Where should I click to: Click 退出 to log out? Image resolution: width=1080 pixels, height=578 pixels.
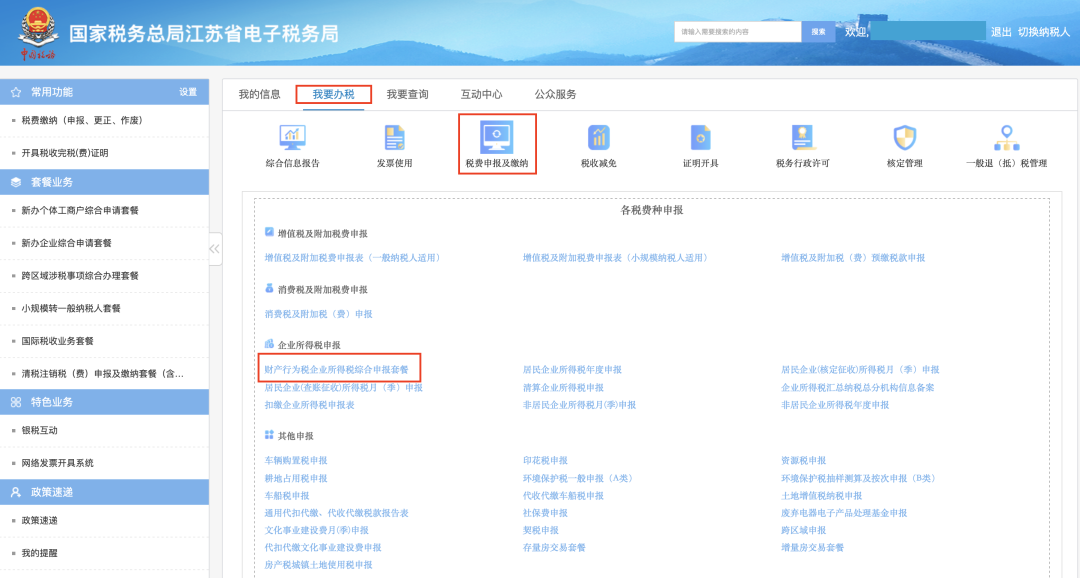(1008, 31)
